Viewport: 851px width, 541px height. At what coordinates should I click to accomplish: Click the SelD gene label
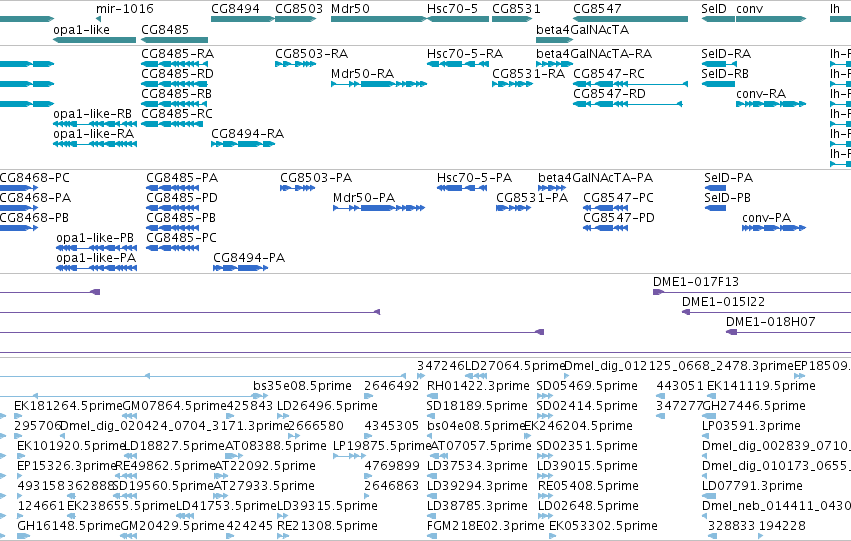714,9
